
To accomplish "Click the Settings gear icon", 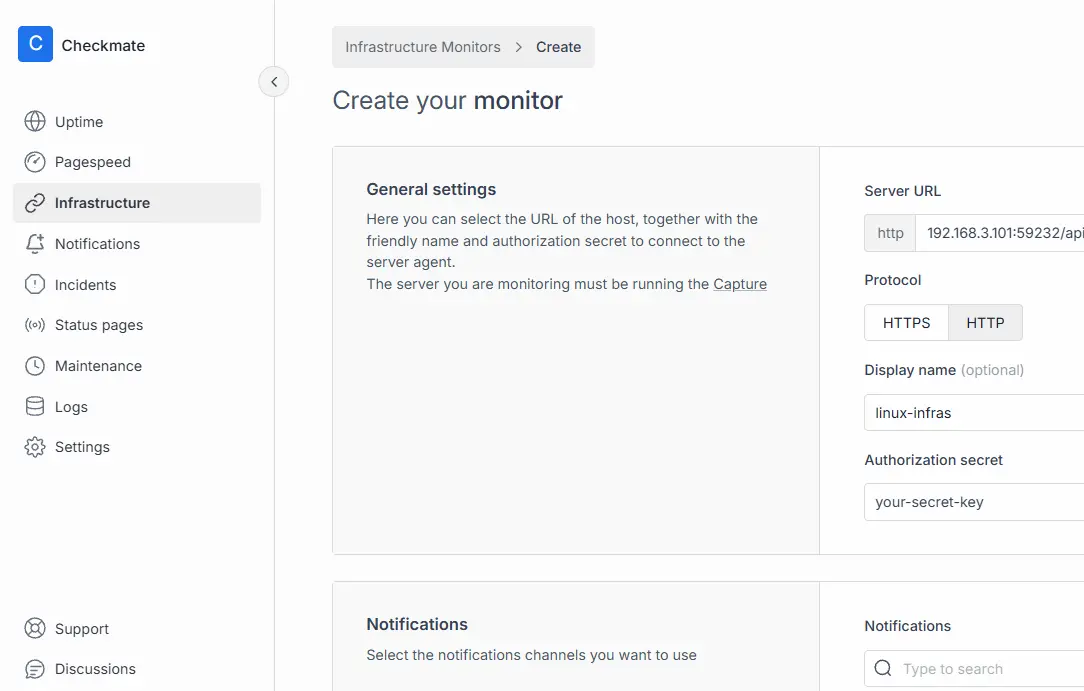I will point(35,447).
